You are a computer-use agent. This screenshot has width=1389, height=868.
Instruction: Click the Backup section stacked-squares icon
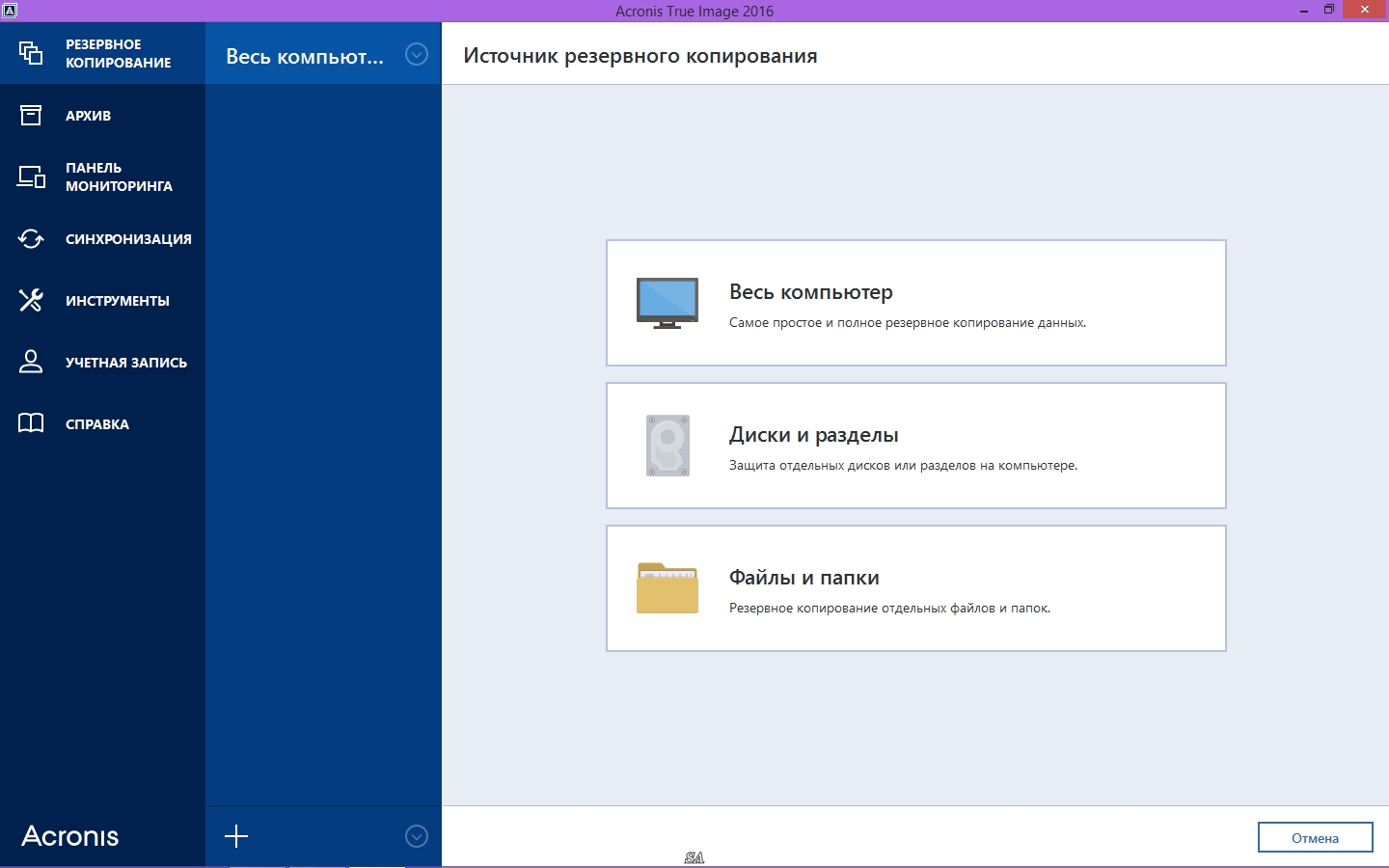(x=31, y=53)
